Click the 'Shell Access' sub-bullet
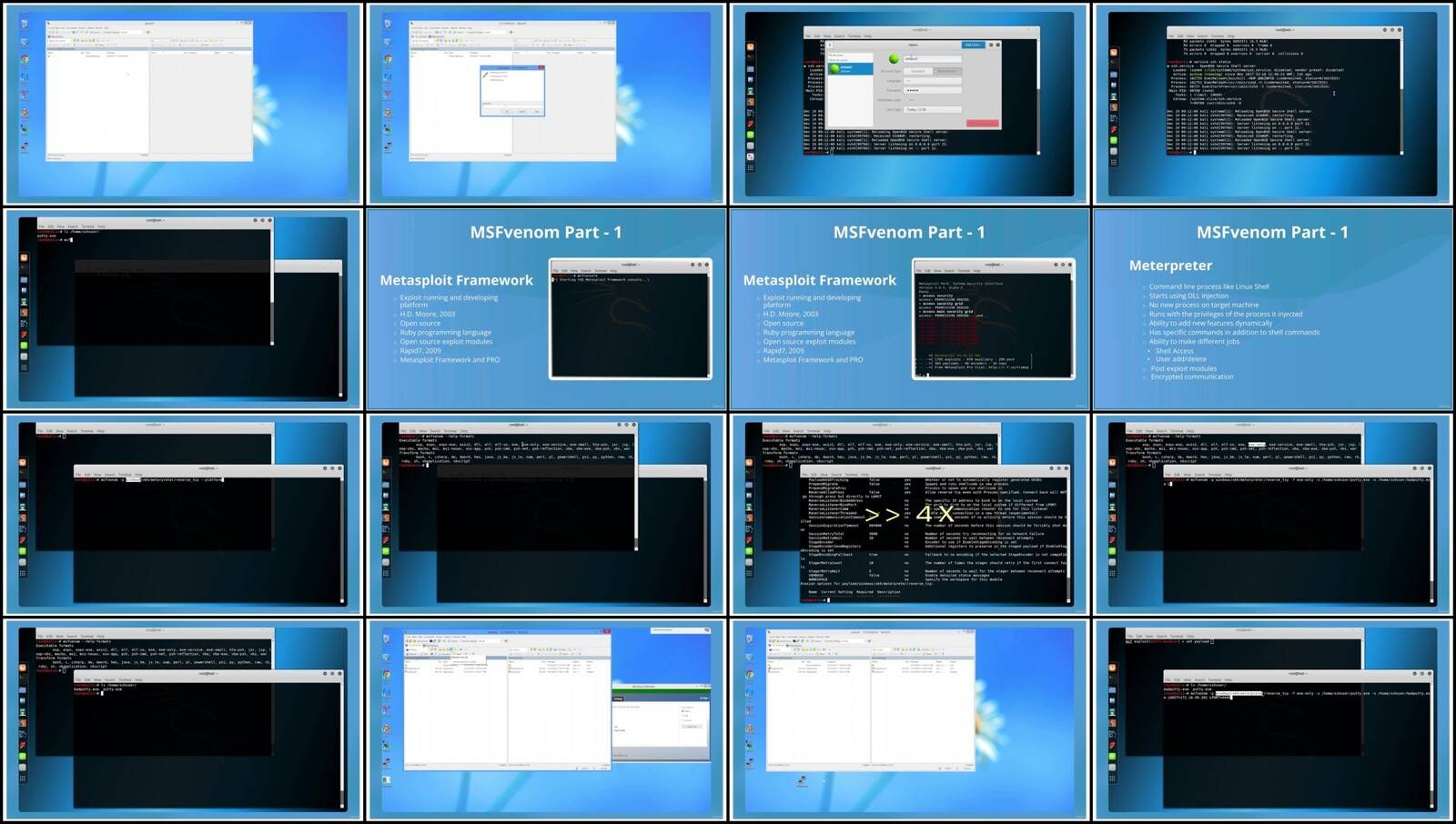This screenshot has width=1456, height=824. click(x=1174, y=351)
